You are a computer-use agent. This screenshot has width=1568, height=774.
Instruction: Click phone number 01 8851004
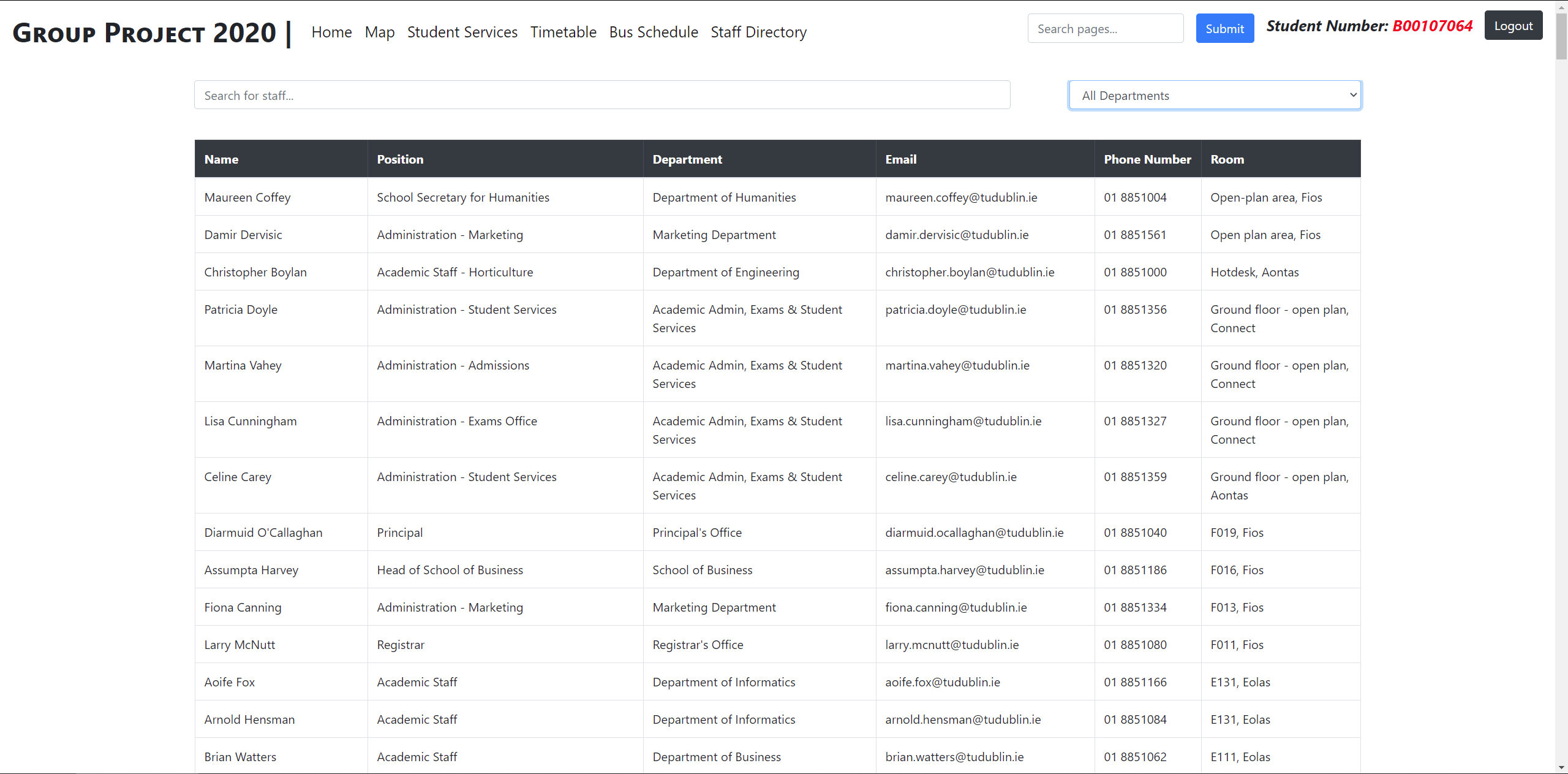pyautogui.click(x=1135, y=197)
